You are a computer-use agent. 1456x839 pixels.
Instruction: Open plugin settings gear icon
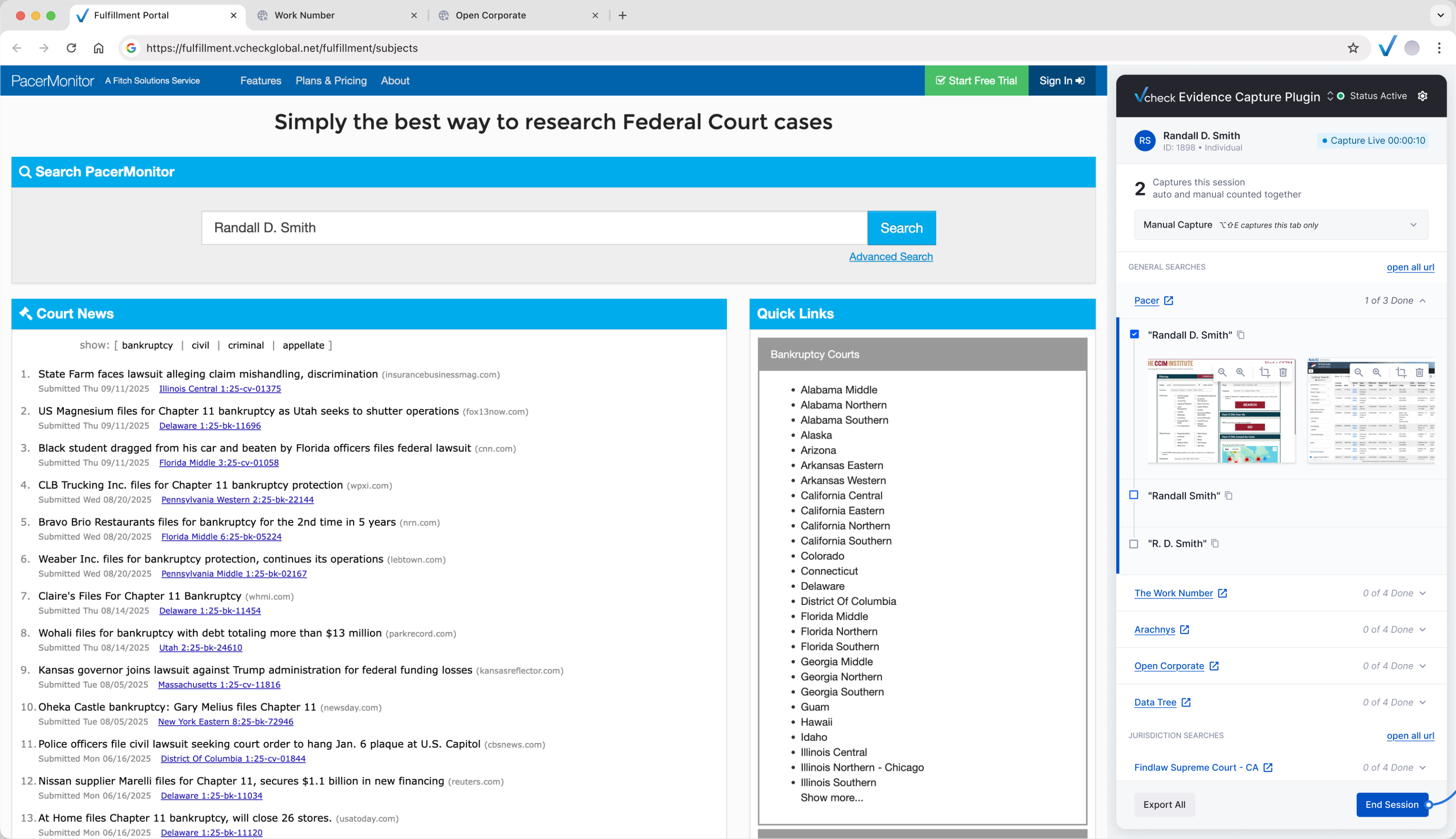click(1423, 96)
